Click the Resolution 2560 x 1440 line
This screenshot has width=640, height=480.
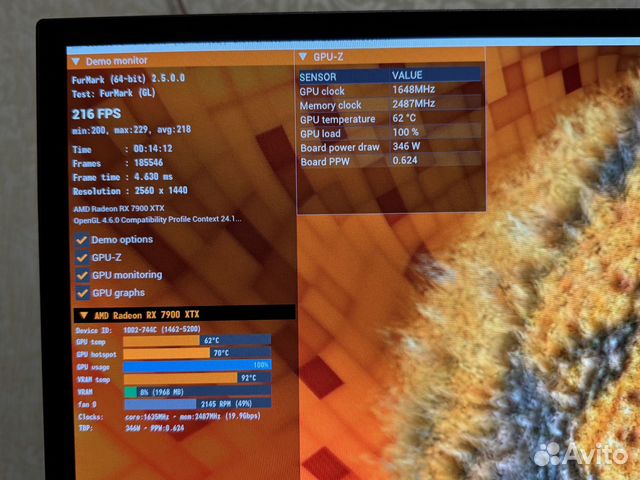[x=130, y=191]
